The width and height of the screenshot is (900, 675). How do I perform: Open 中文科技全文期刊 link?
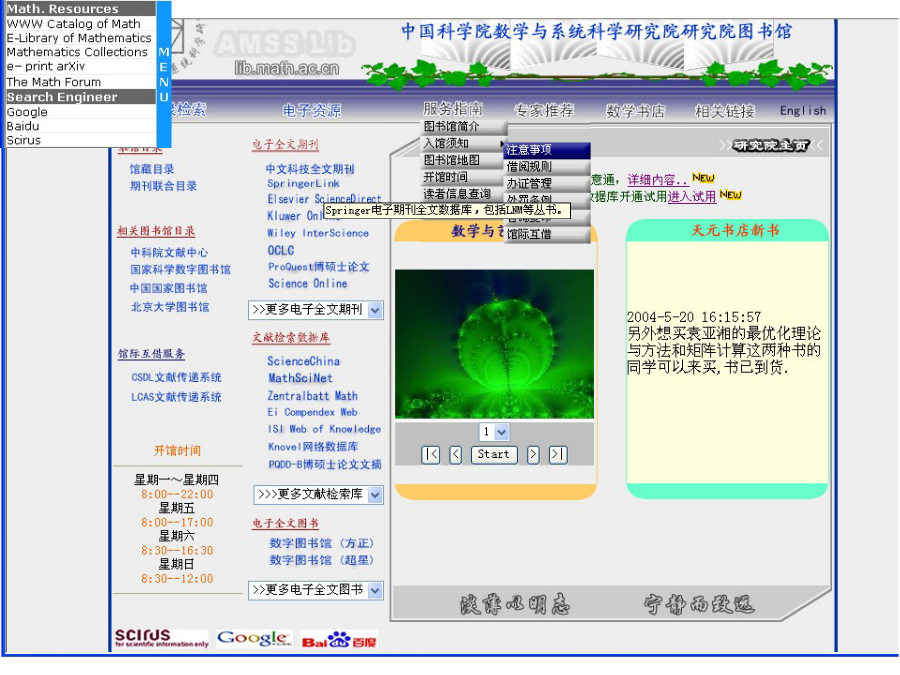pyautogui.click(x=310, y=169)
